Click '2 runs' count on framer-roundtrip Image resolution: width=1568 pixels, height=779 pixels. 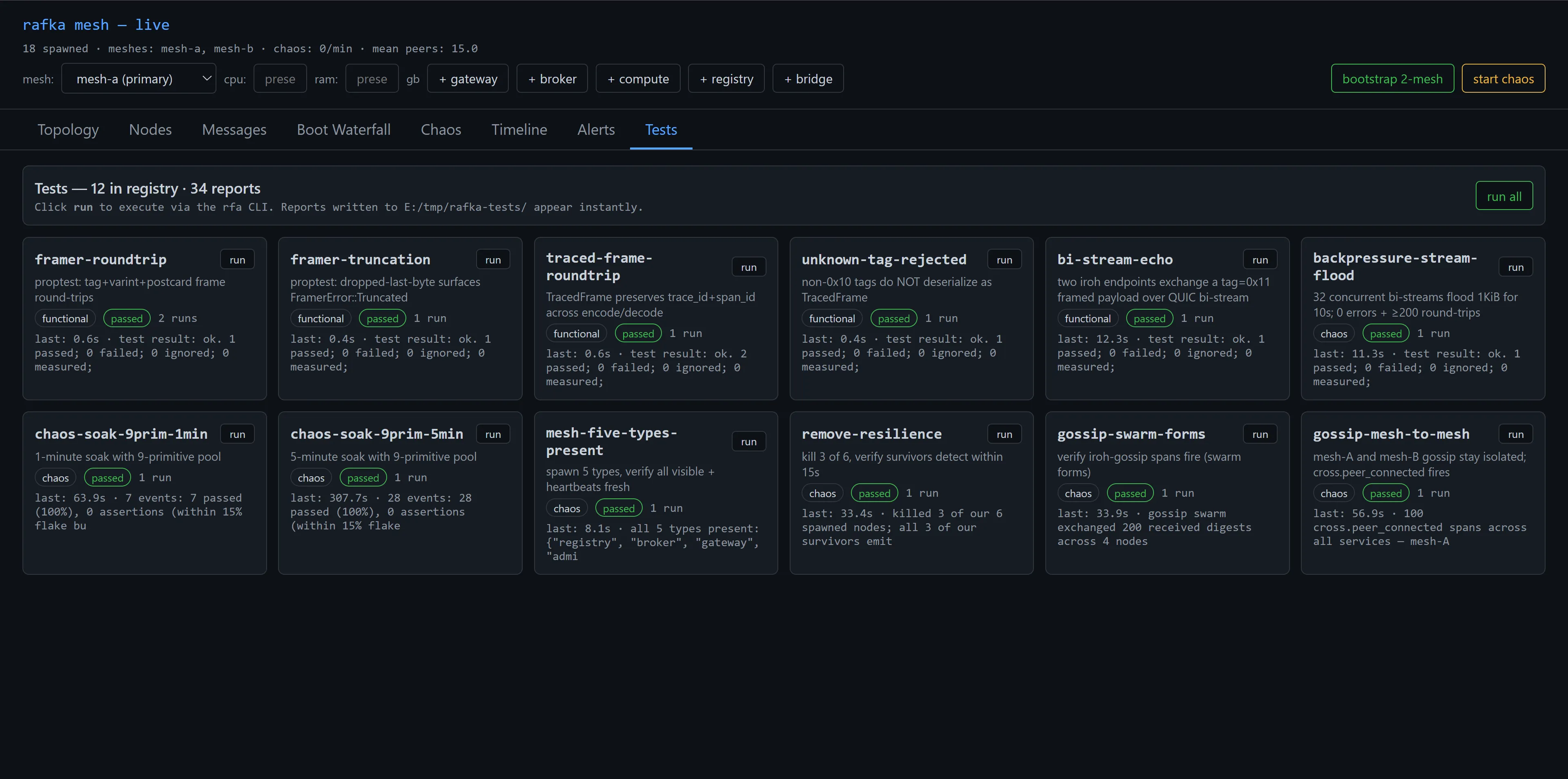point(178,318)
